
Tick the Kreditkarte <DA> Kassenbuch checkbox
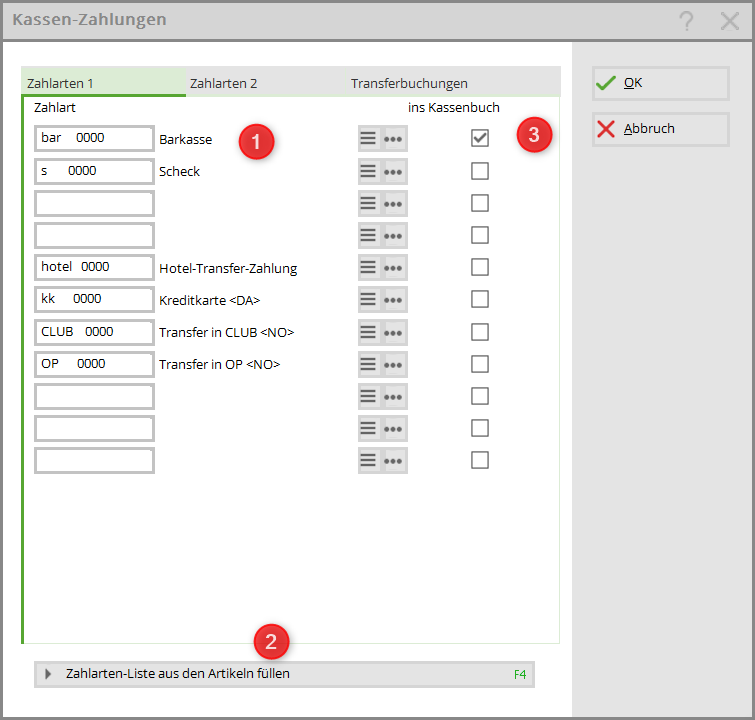[480, 299]
